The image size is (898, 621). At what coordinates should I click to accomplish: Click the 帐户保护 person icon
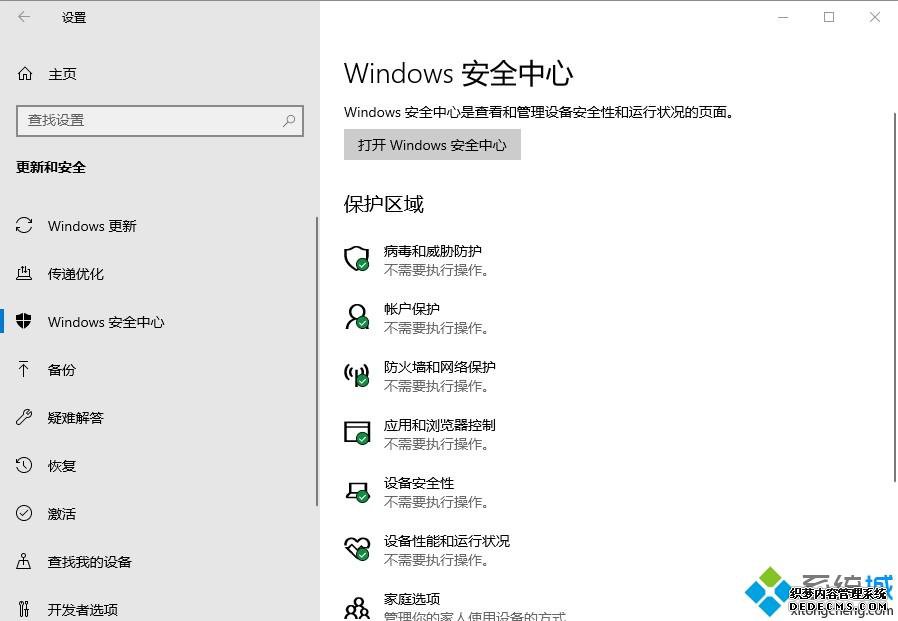pos(357,317)
